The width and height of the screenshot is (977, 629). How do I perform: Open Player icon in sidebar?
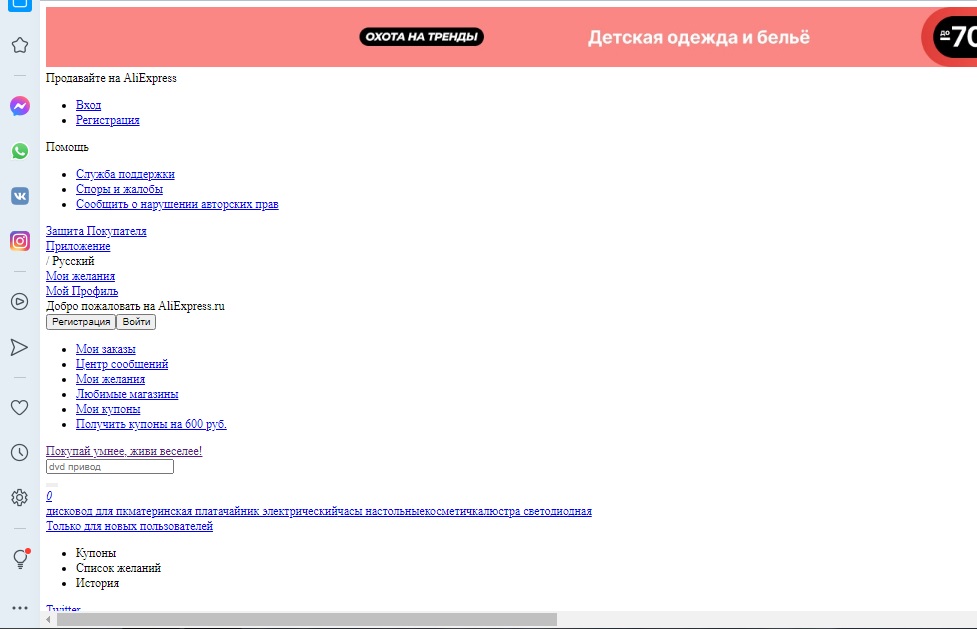[x=20, y=302]
